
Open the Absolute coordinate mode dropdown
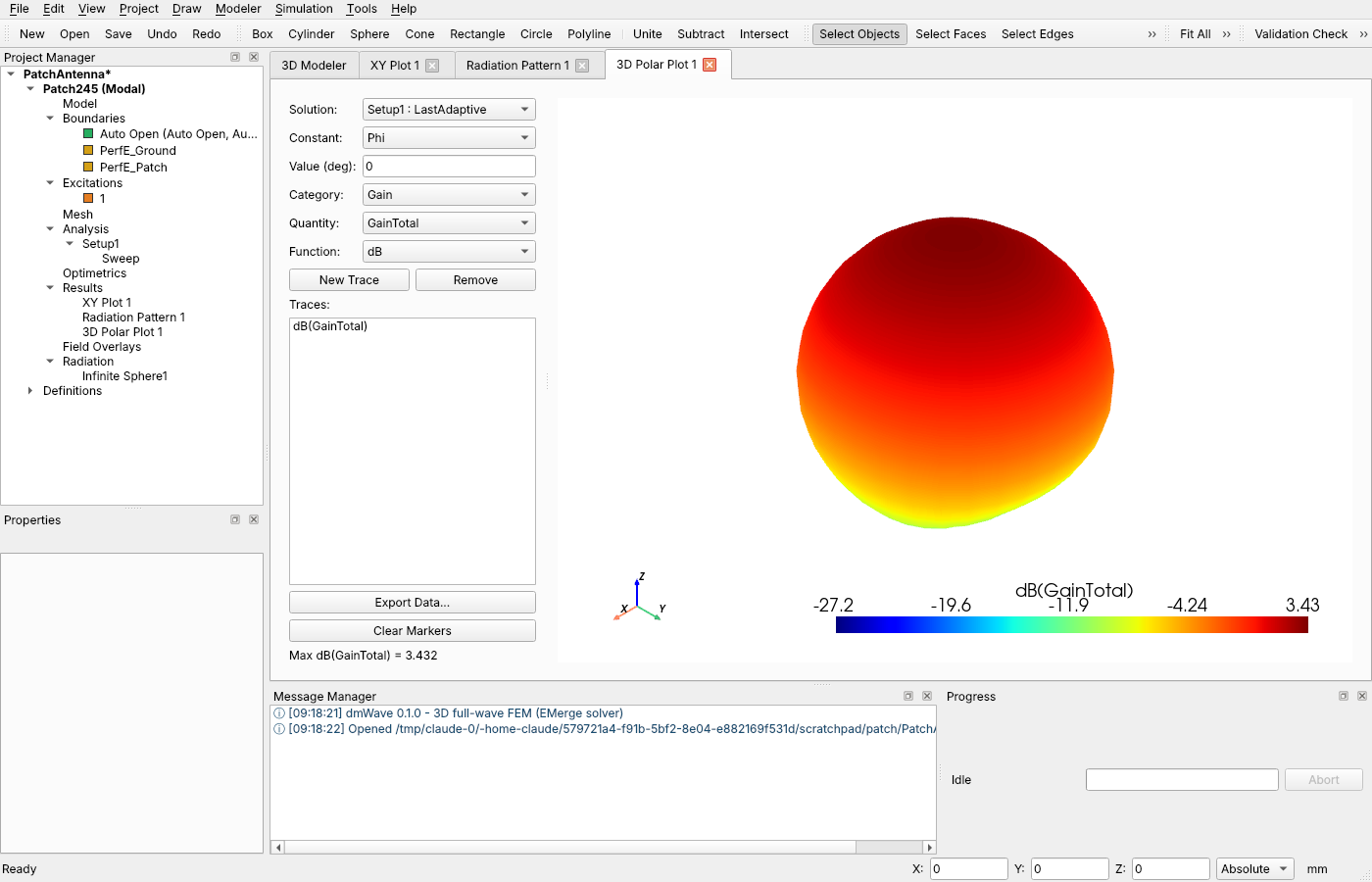(1254, 869)
